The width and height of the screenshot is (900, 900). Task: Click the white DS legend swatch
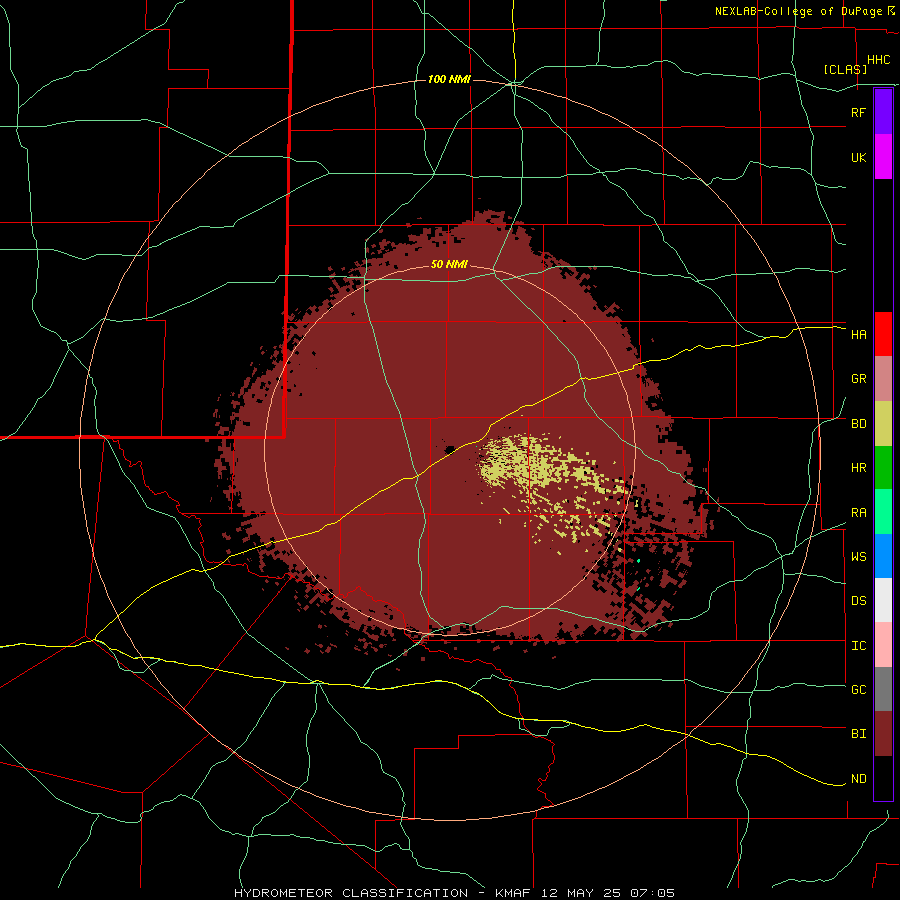[883, 600]
